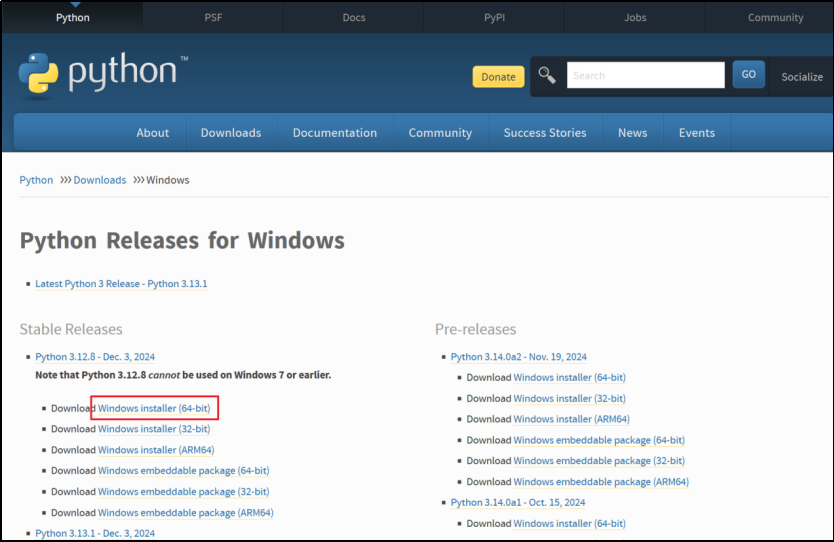Select the Python top tab

click(73, 18)
